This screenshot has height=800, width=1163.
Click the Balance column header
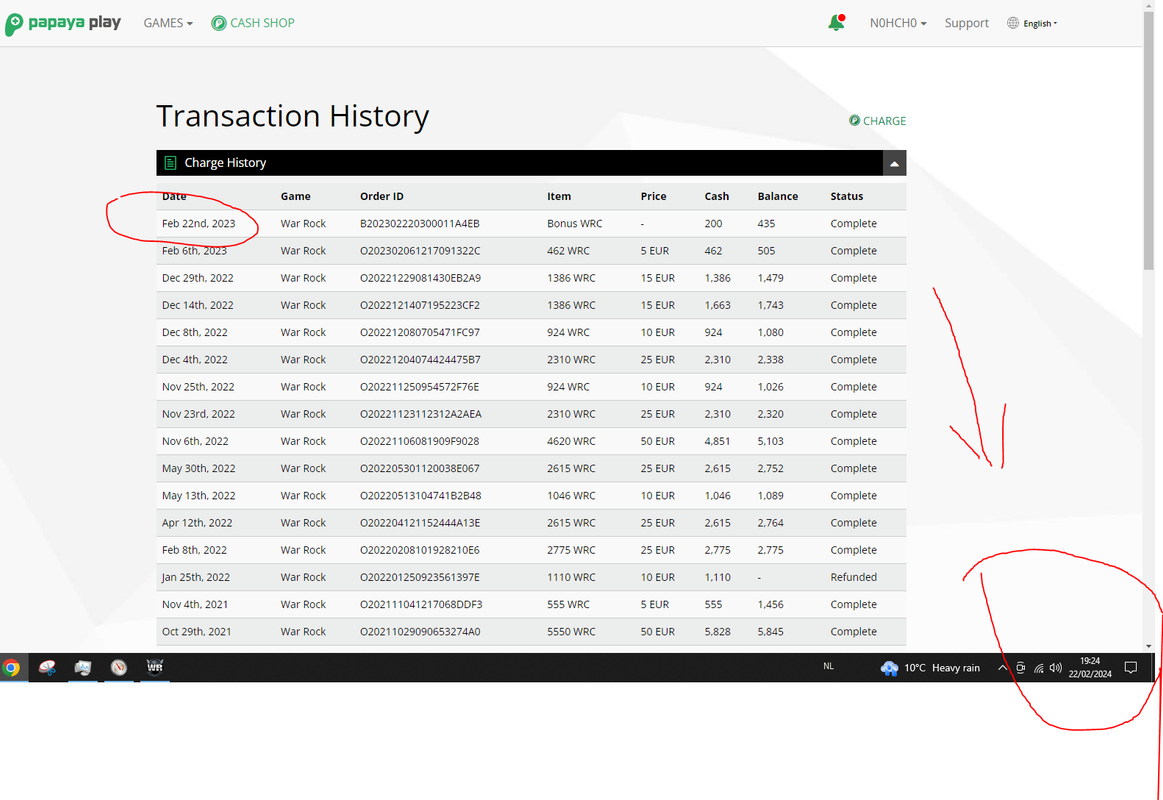[777, 196]
